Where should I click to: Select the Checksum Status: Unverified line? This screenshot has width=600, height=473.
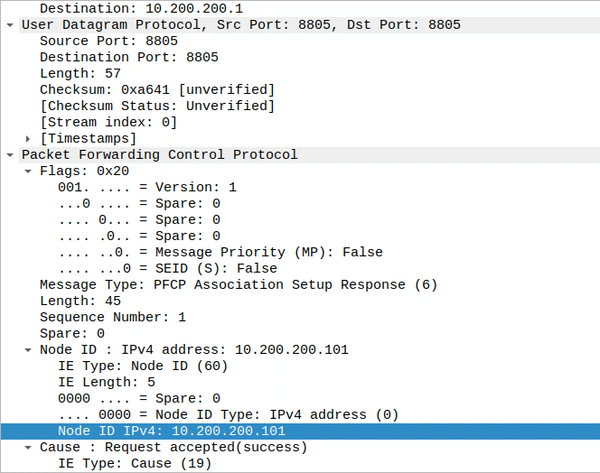click(156, 106)
